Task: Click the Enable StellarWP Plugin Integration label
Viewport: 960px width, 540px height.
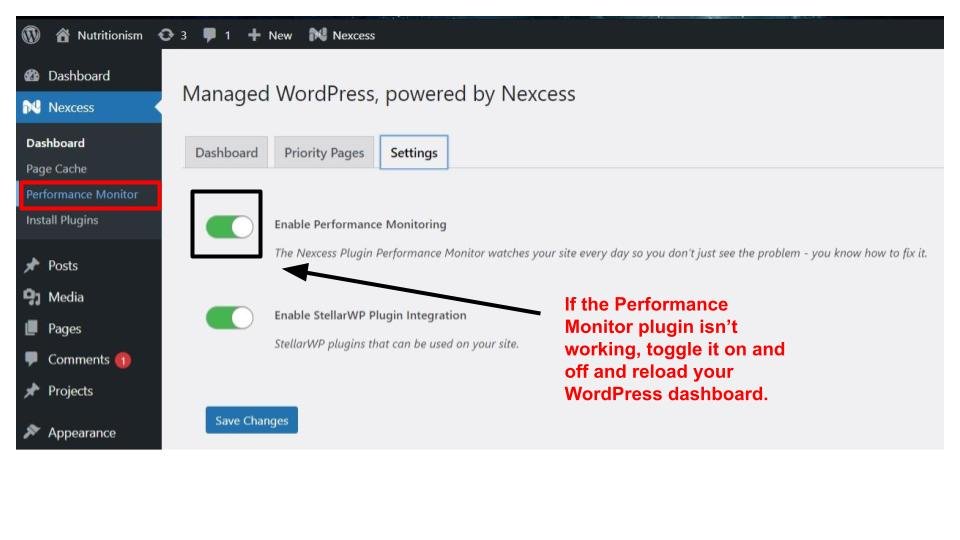Action: (x=370, y=315)
